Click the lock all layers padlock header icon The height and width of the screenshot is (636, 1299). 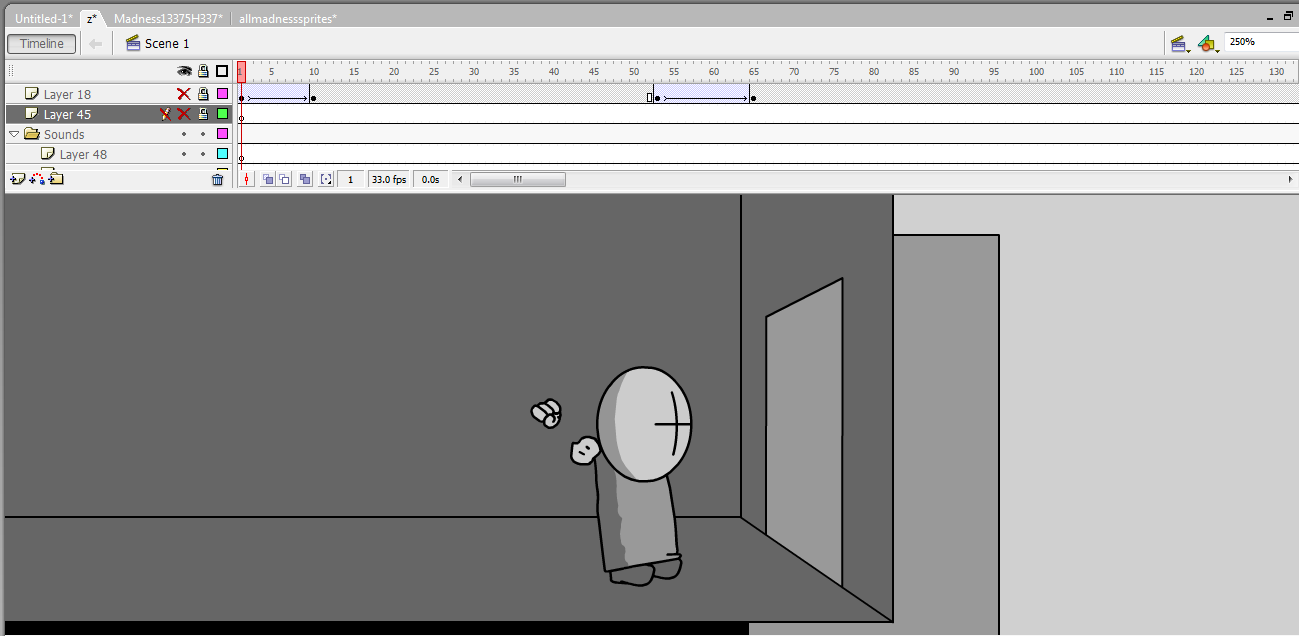click(x=203, y=71)
